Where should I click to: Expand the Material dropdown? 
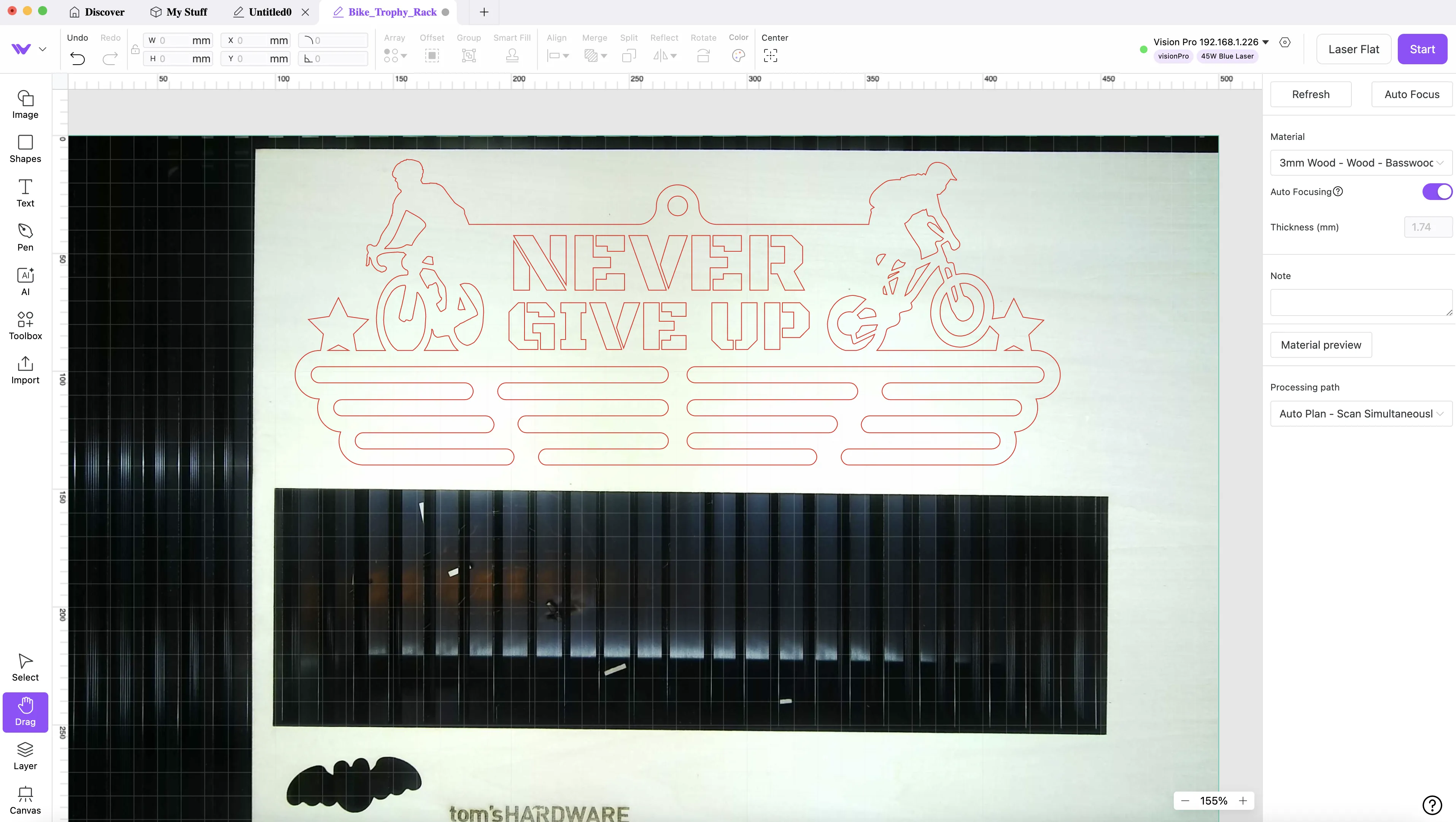coord(1361,163)
